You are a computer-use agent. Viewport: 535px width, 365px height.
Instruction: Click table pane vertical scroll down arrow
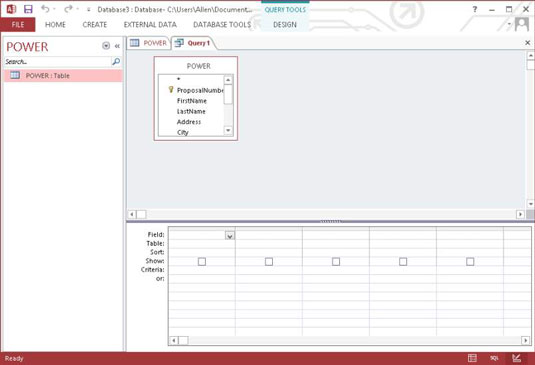pos(531,204)
